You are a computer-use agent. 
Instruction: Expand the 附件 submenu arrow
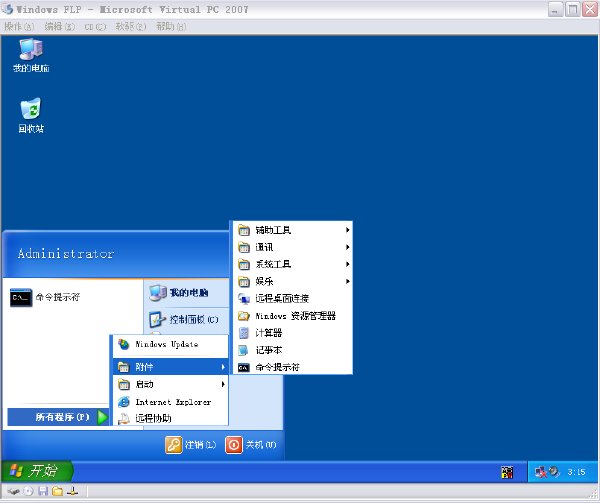[x=223, y=367]
